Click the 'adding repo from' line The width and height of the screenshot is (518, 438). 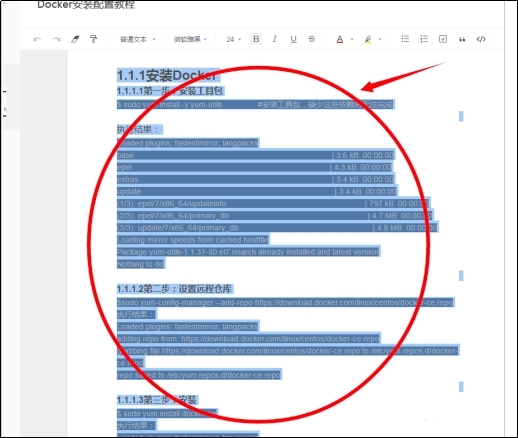click(x=248, y=339)
